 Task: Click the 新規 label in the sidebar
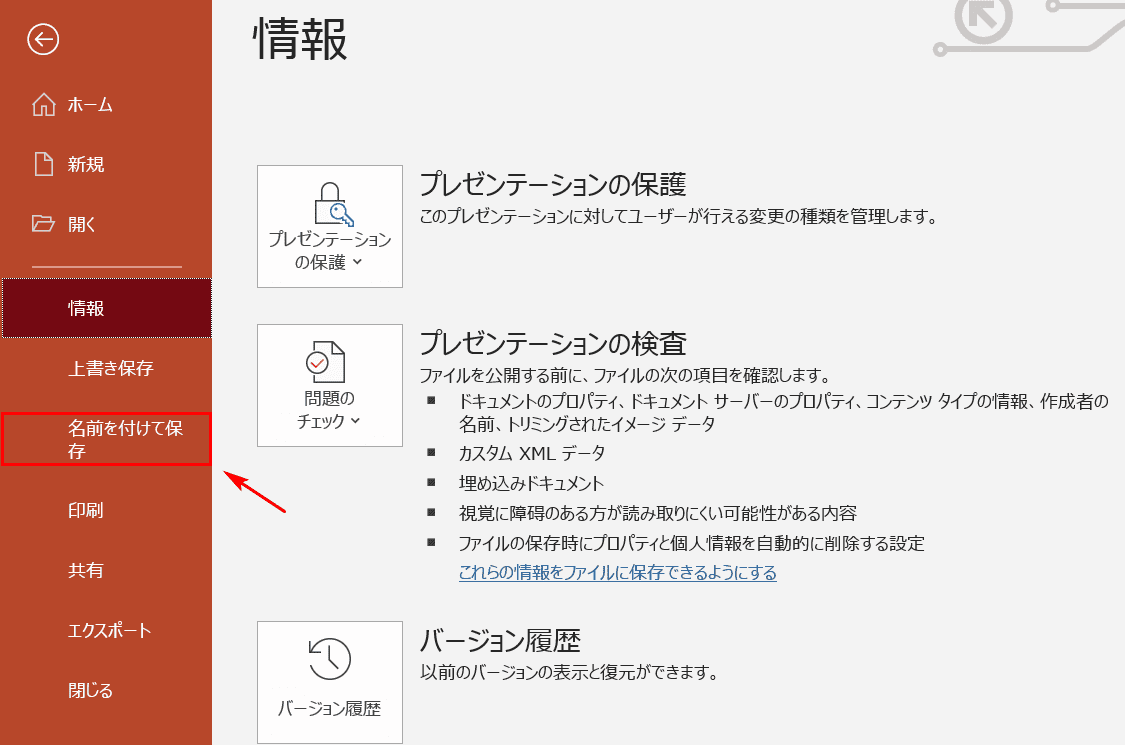tap(86, 164)
